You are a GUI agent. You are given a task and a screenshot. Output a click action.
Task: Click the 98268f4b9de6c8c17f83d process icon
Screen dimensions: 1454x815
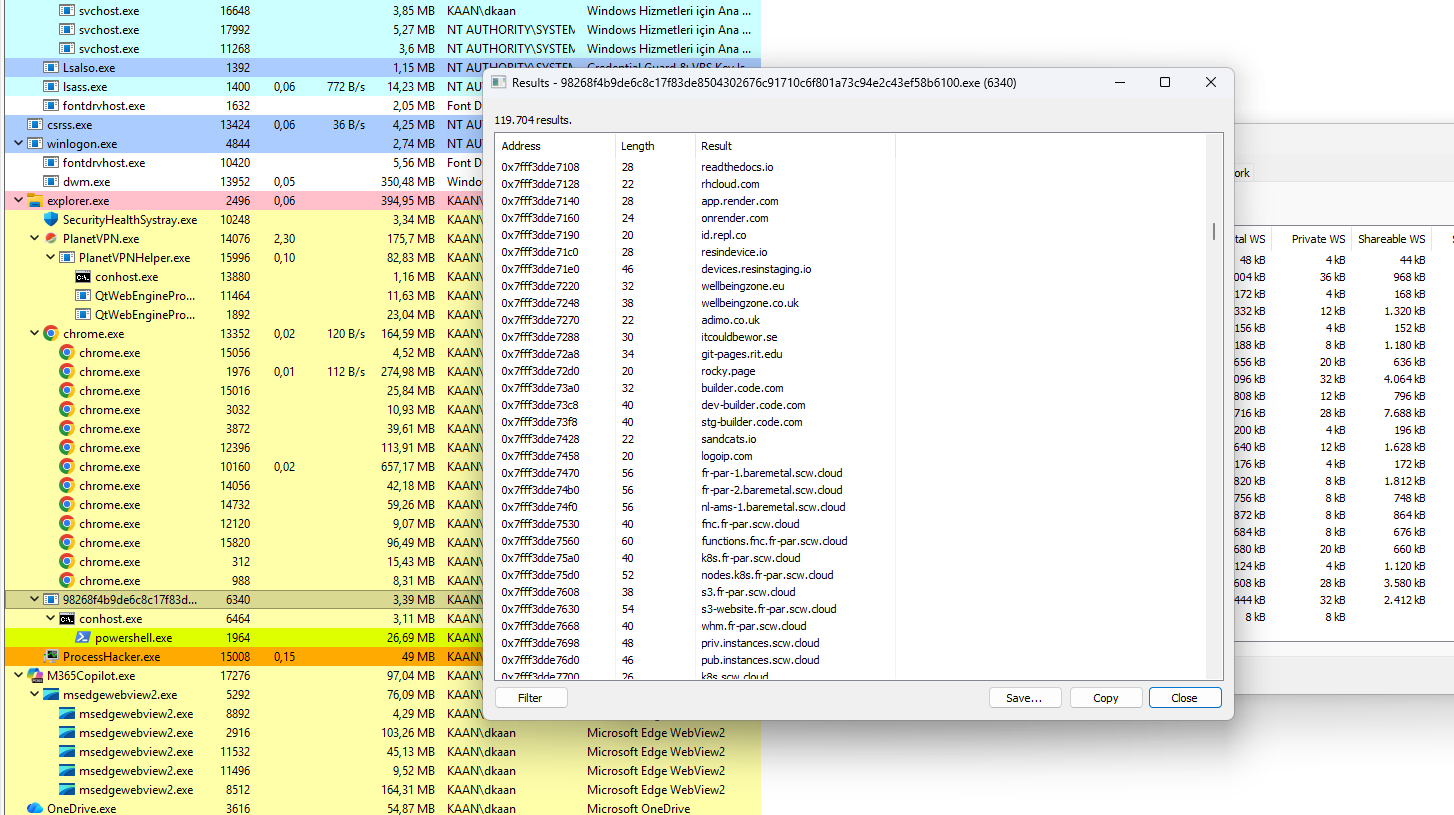[51, 599]
